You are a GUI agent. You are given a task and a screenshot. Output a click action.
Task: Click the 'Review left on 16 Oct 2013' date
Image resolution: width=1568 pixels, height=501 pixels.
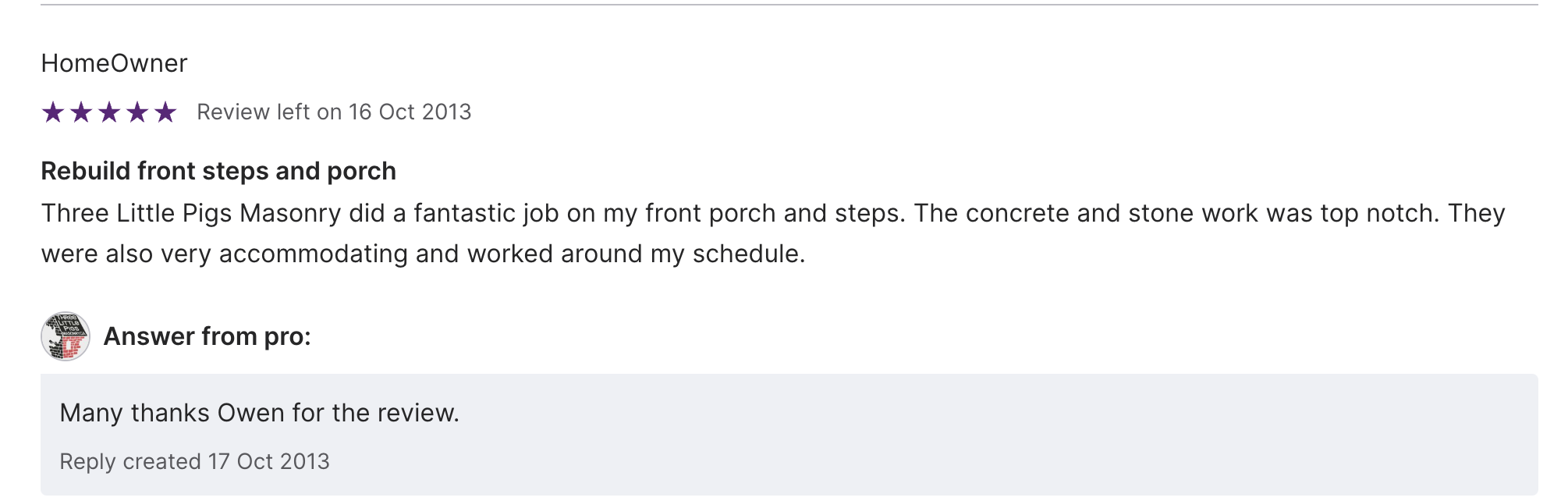point(334,112)
